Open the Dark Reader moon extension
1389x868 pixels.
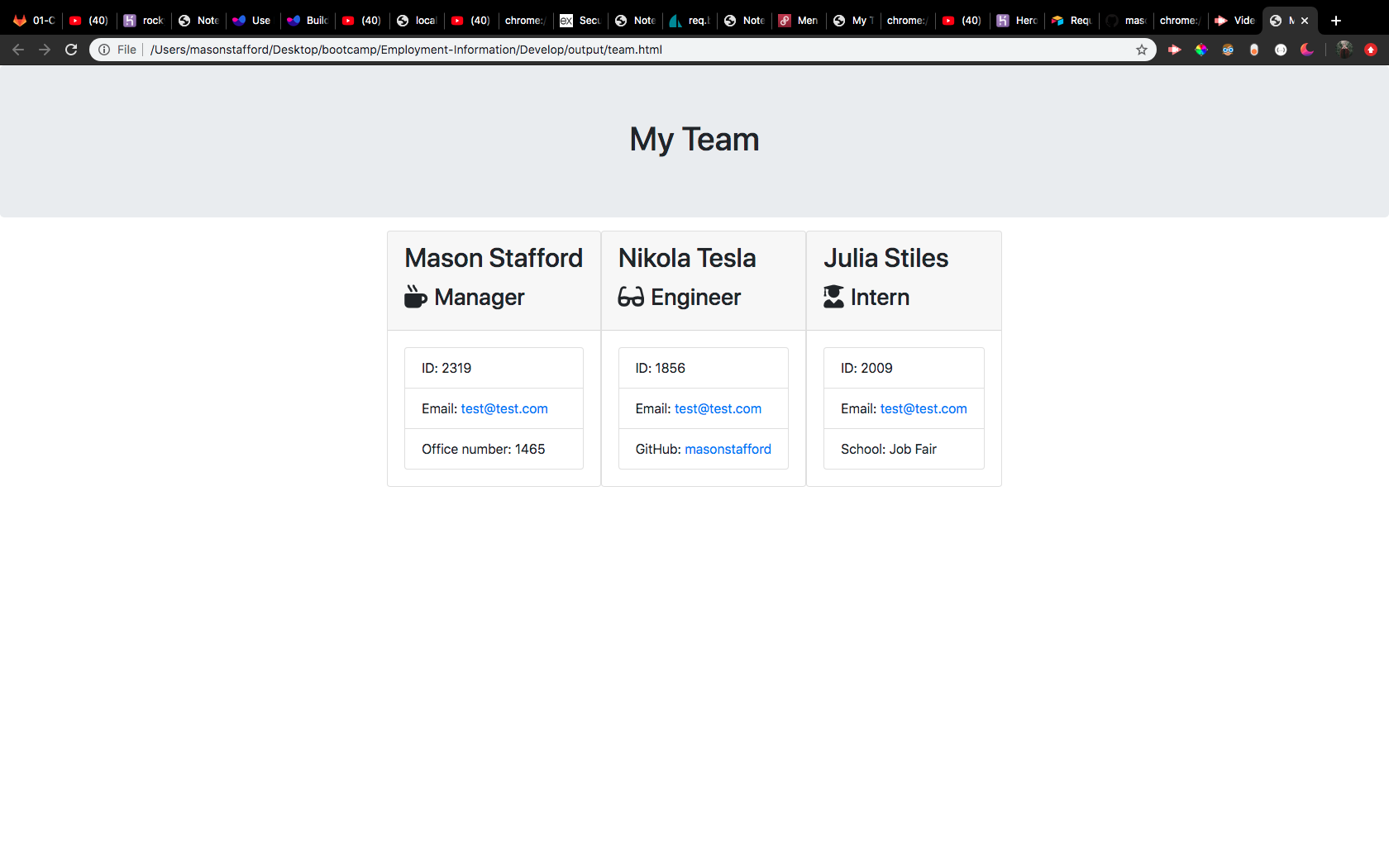click(x=1307, y=50)
